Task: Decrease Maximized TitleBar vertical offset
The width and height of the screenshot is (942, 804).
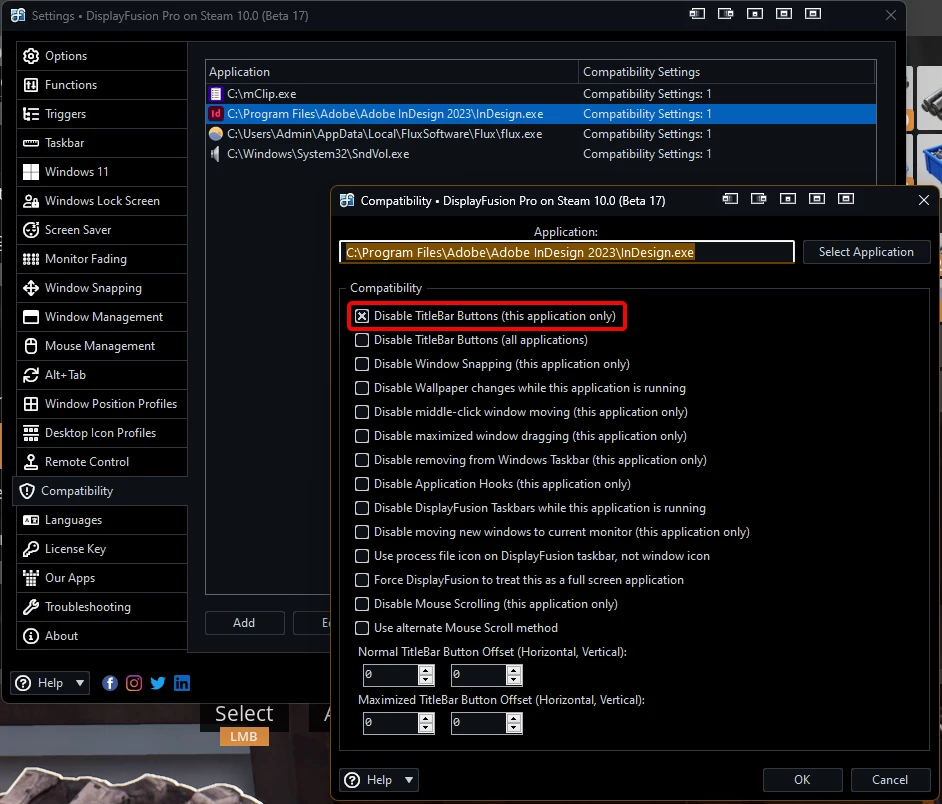Action: [x=514, y=728]
